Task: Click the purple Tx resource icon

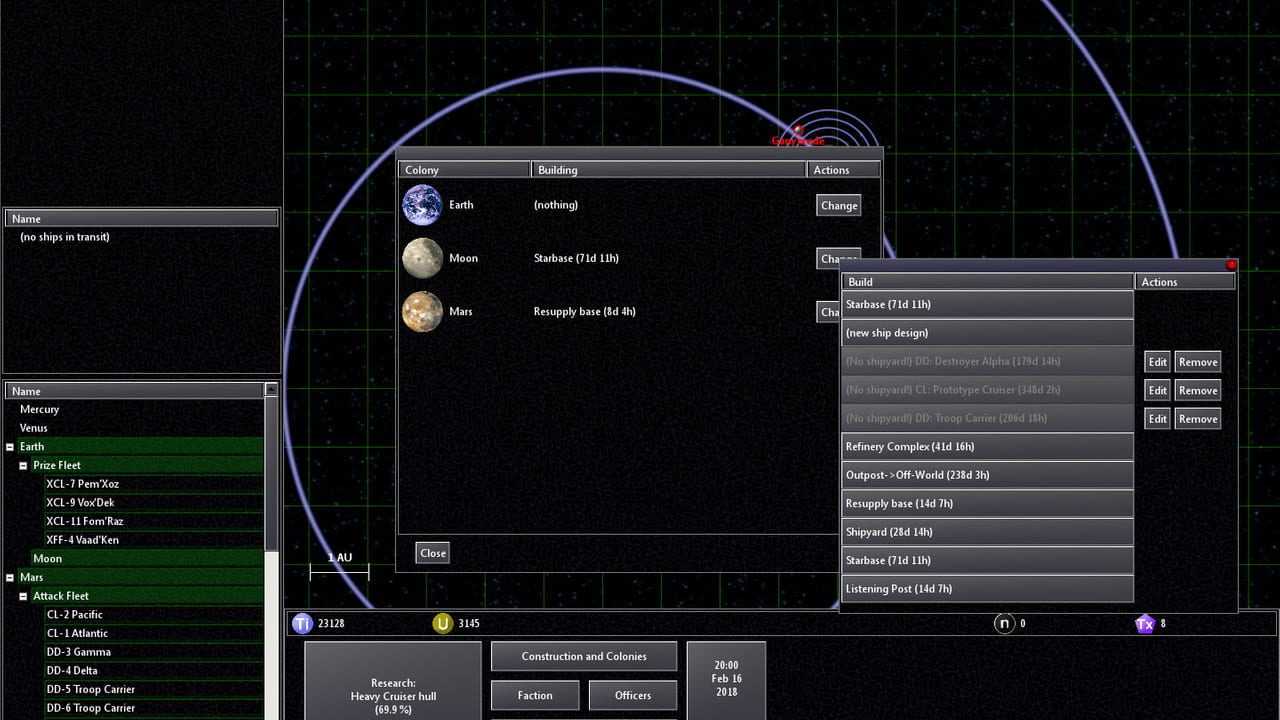Action: pyautogui.click(x=1145, y=624)
